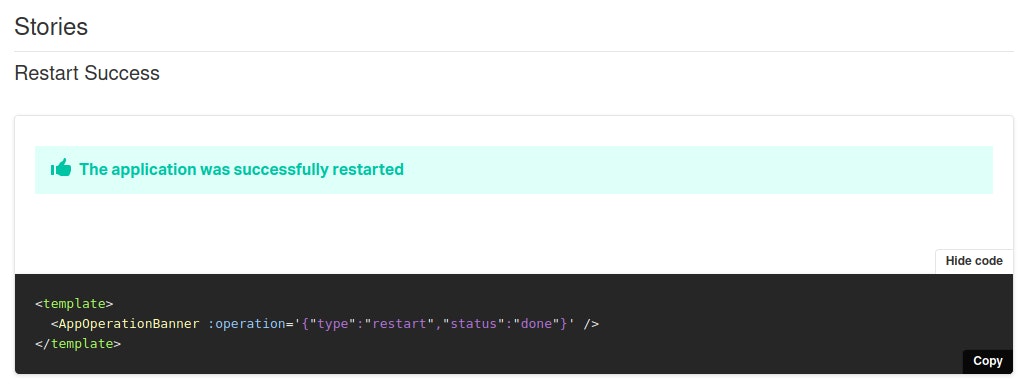Click the closing template tag in code
Screen dimensions: 1029x389
[x=78, y=344]
